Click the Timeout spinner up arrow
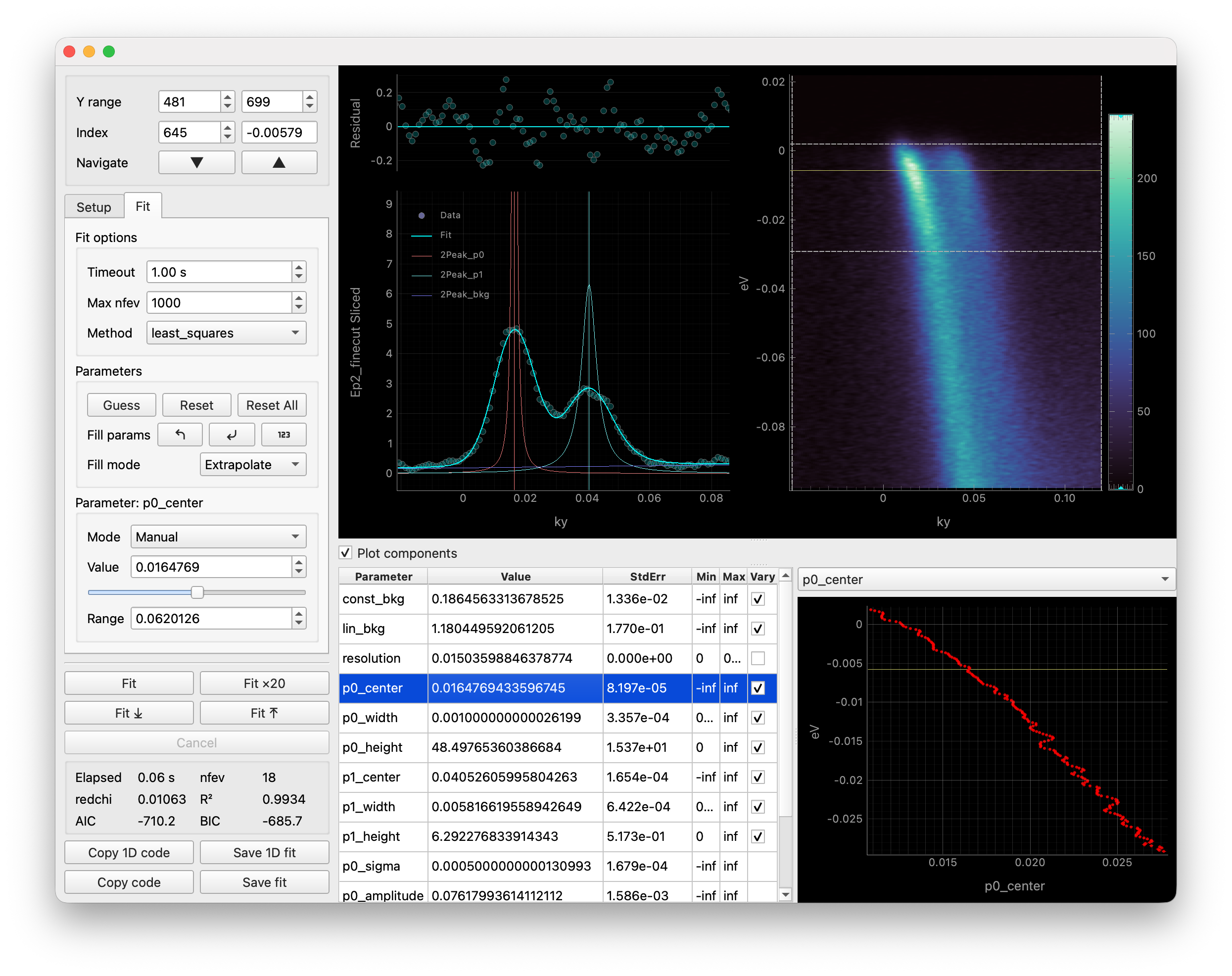This screenshot has height=976, width=1232. click(x=299, y=267)
